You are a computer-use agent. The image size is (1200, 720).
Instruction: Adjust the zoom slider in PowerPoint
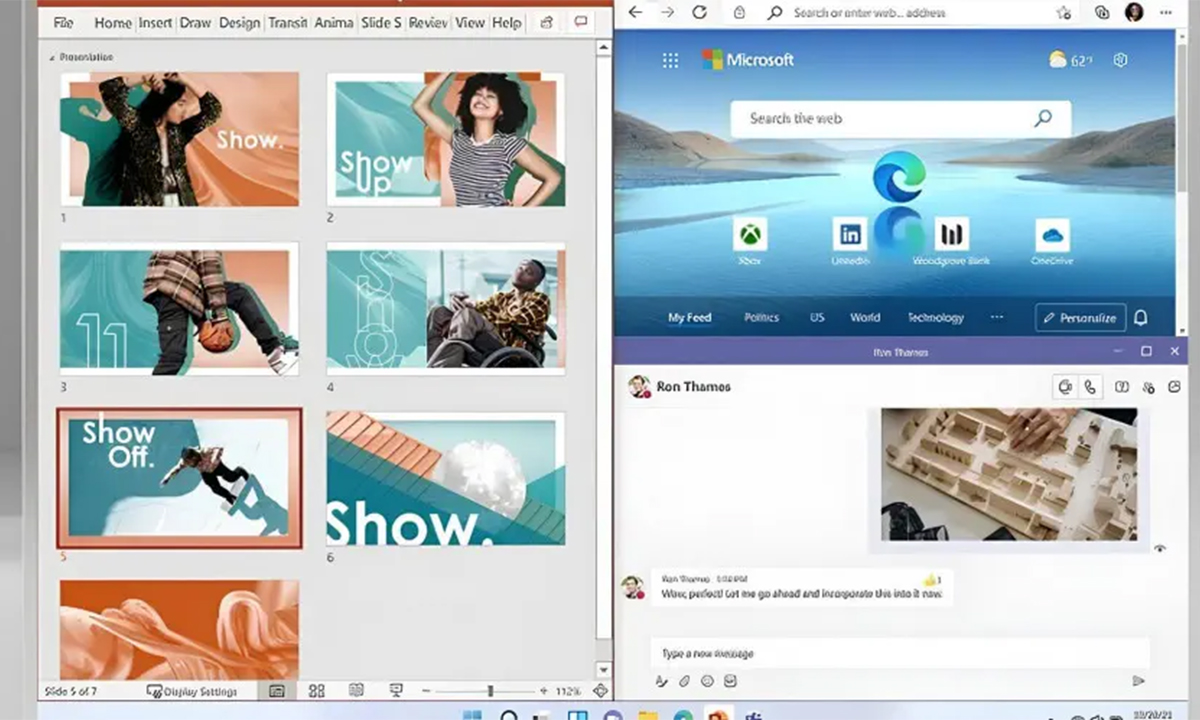pyautogui.click(x=490, y=690)
